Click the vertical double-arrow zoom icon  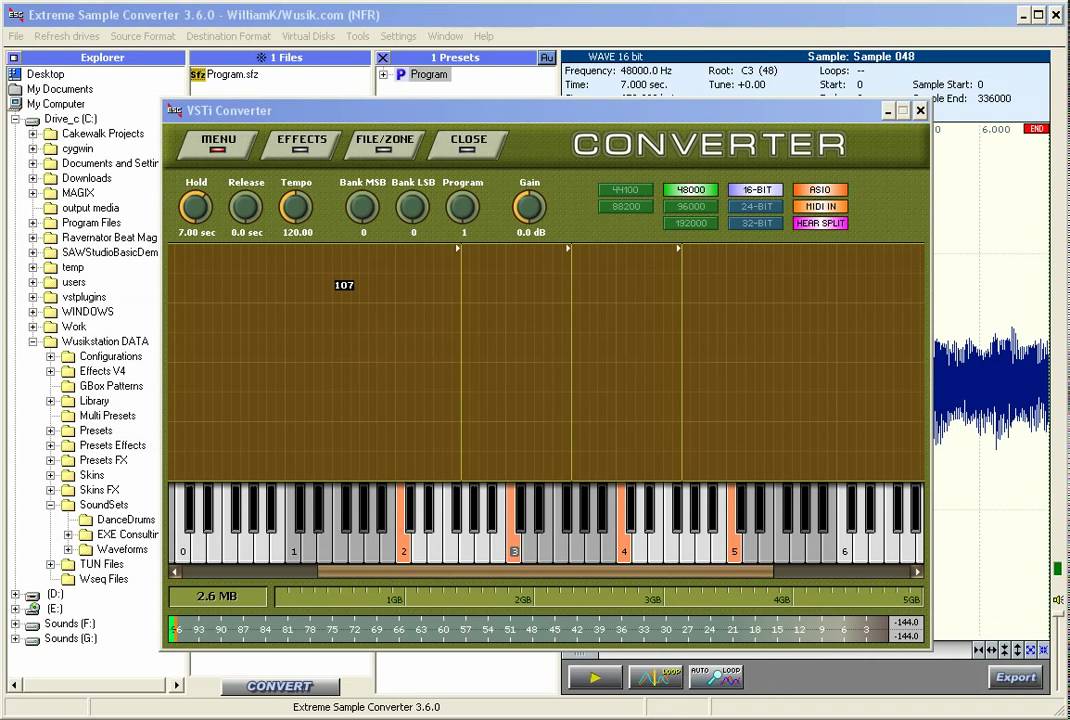(x=1017, y=650)
